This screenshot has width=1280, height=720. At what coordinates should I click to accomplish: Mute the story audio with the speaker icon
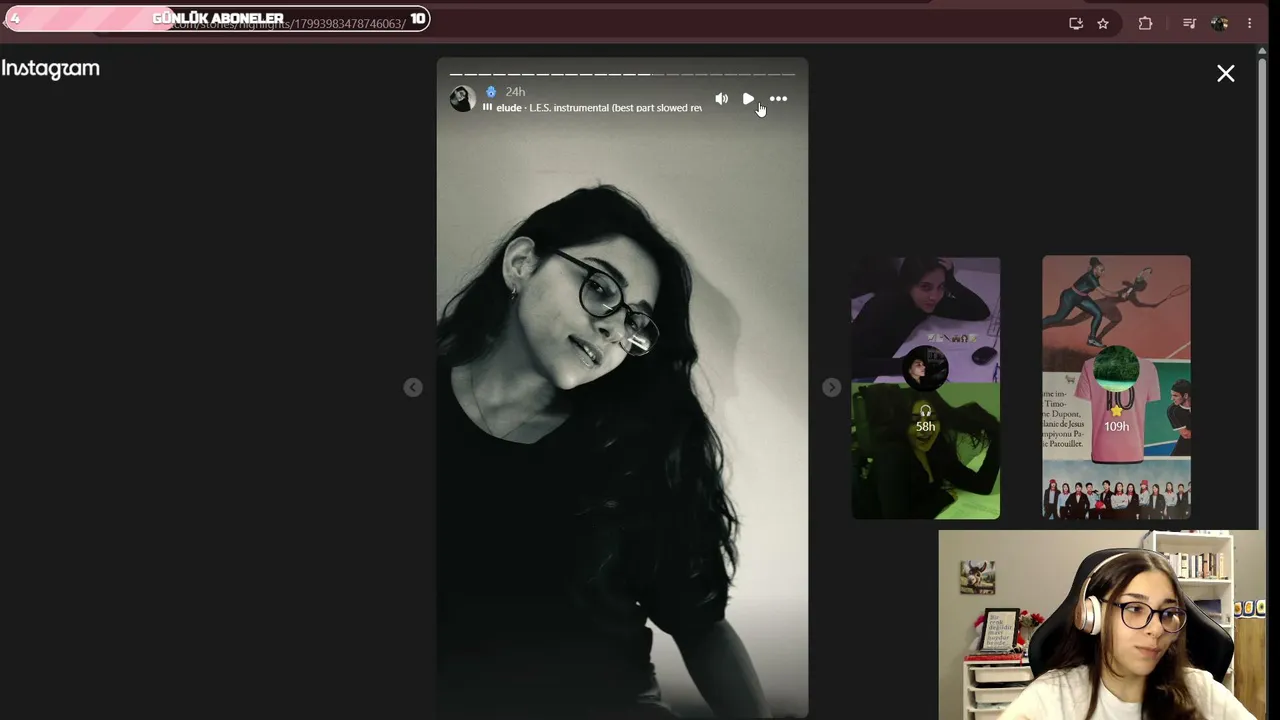721,99
